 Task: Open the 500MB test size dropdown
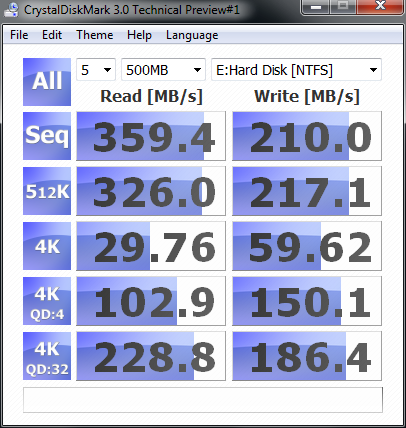[x=163, y=70]
